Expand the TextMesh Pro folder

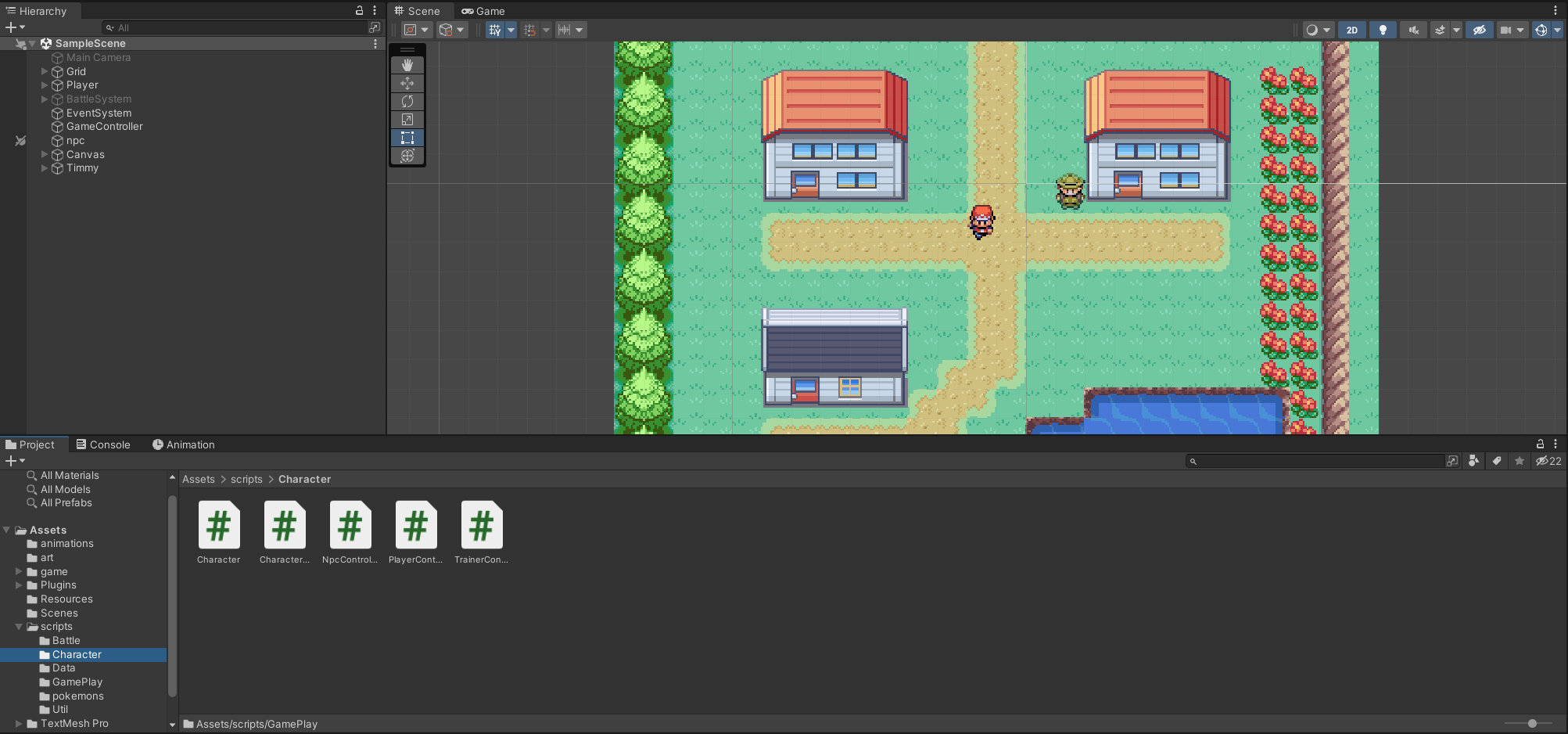coord(19,724)
